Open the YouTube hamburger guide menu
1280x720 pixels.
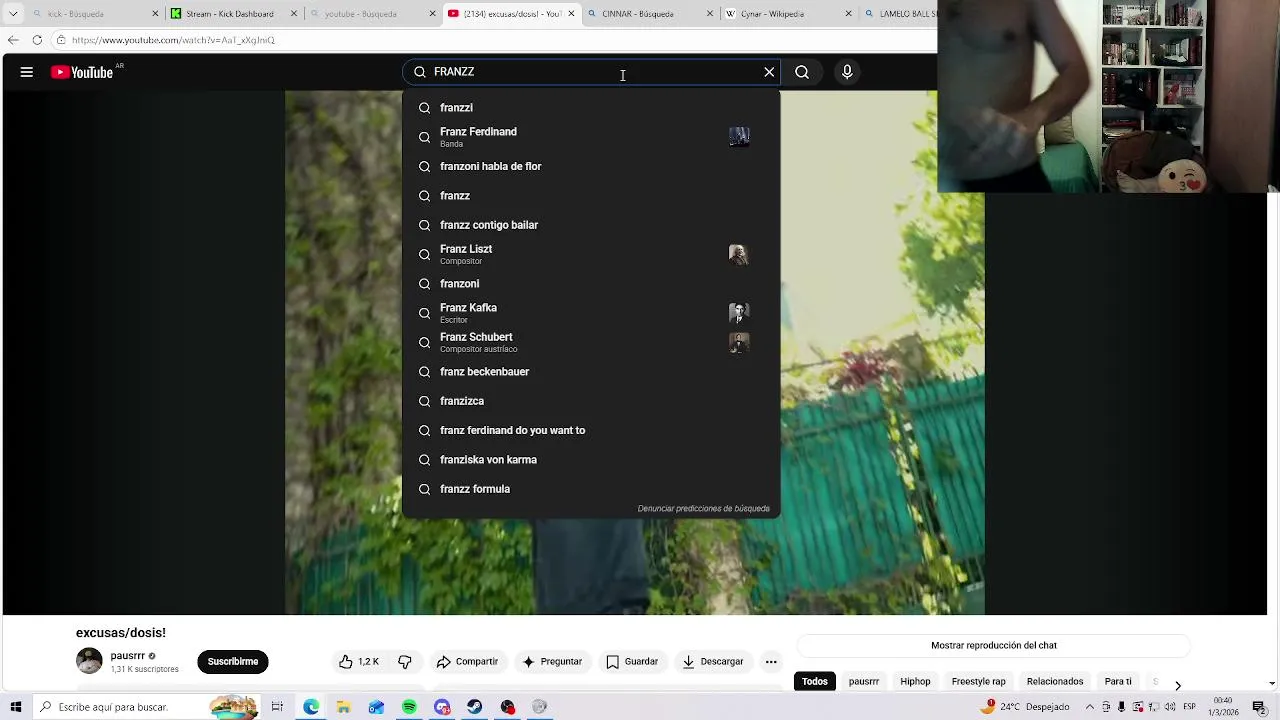(x=27, y=72)
